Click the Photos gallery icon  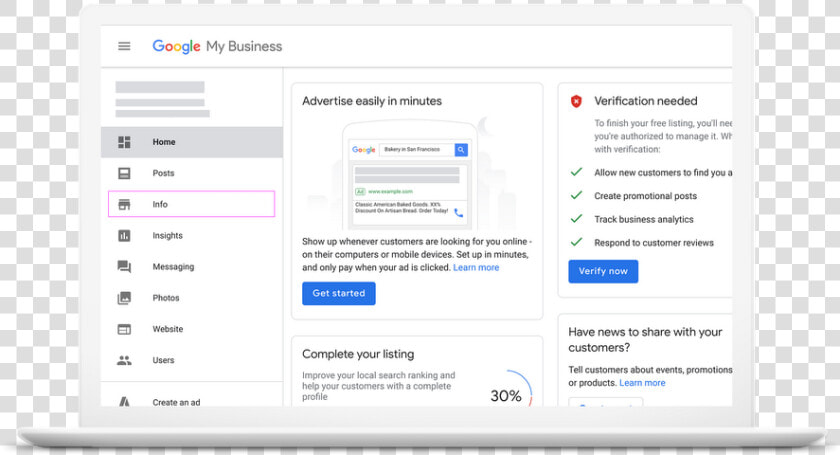[x=124, y=297]
